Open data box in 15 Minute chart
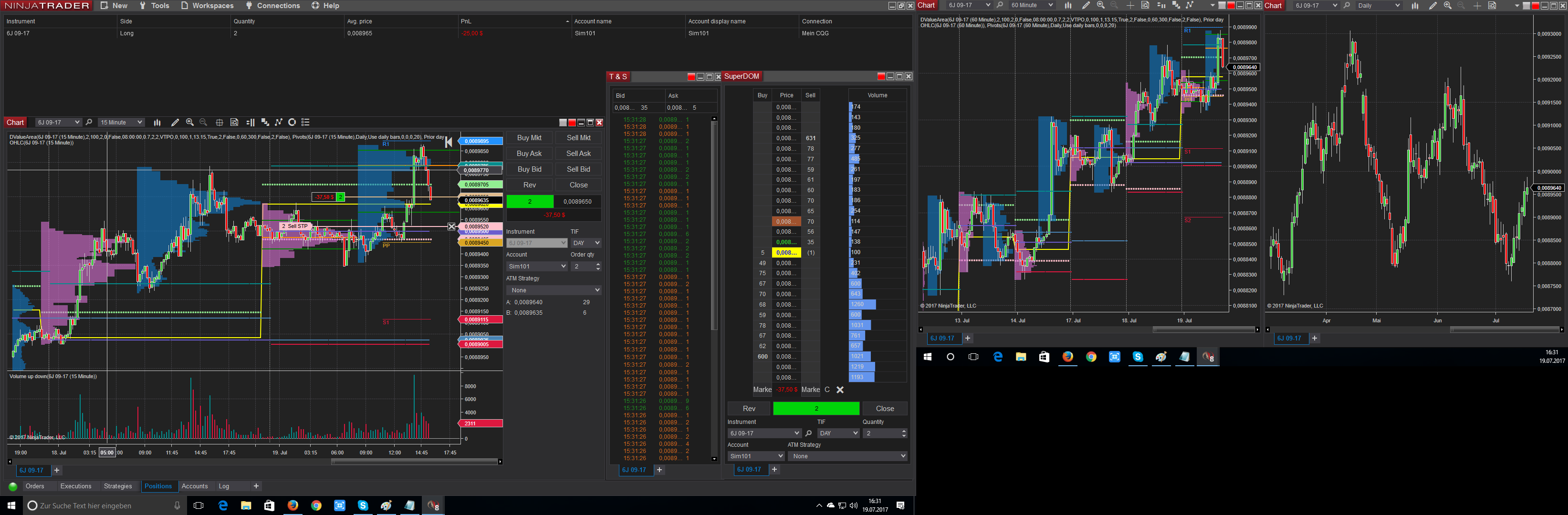Screen dimensions: 1568x515 [x=234, y=122]
